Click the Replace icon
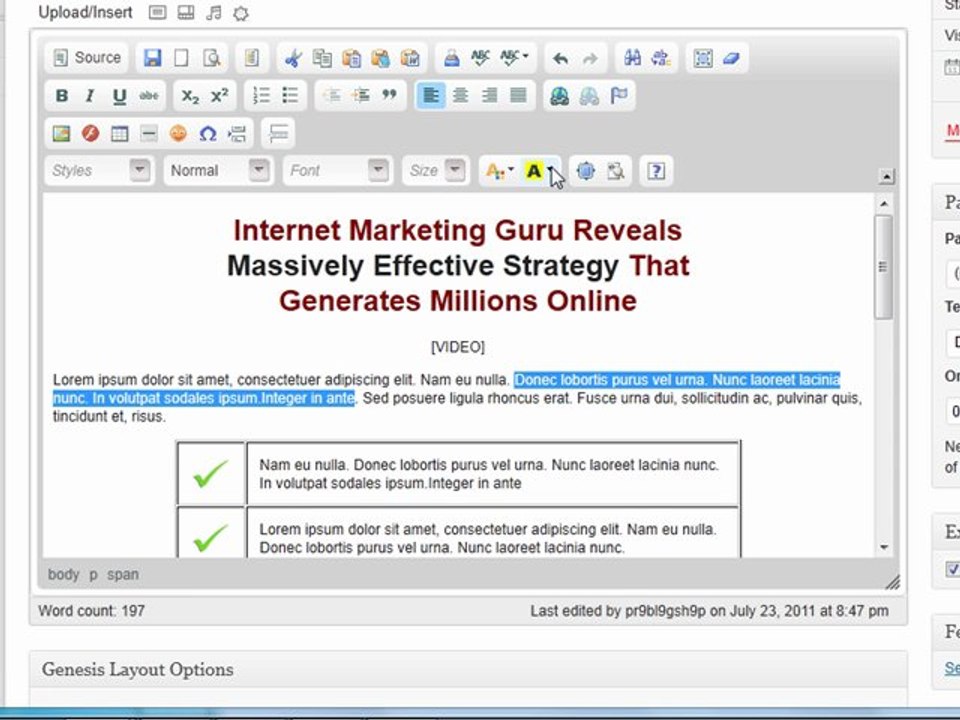The width and height of the screenshot is (960, 720). click(x=661, y=58)
